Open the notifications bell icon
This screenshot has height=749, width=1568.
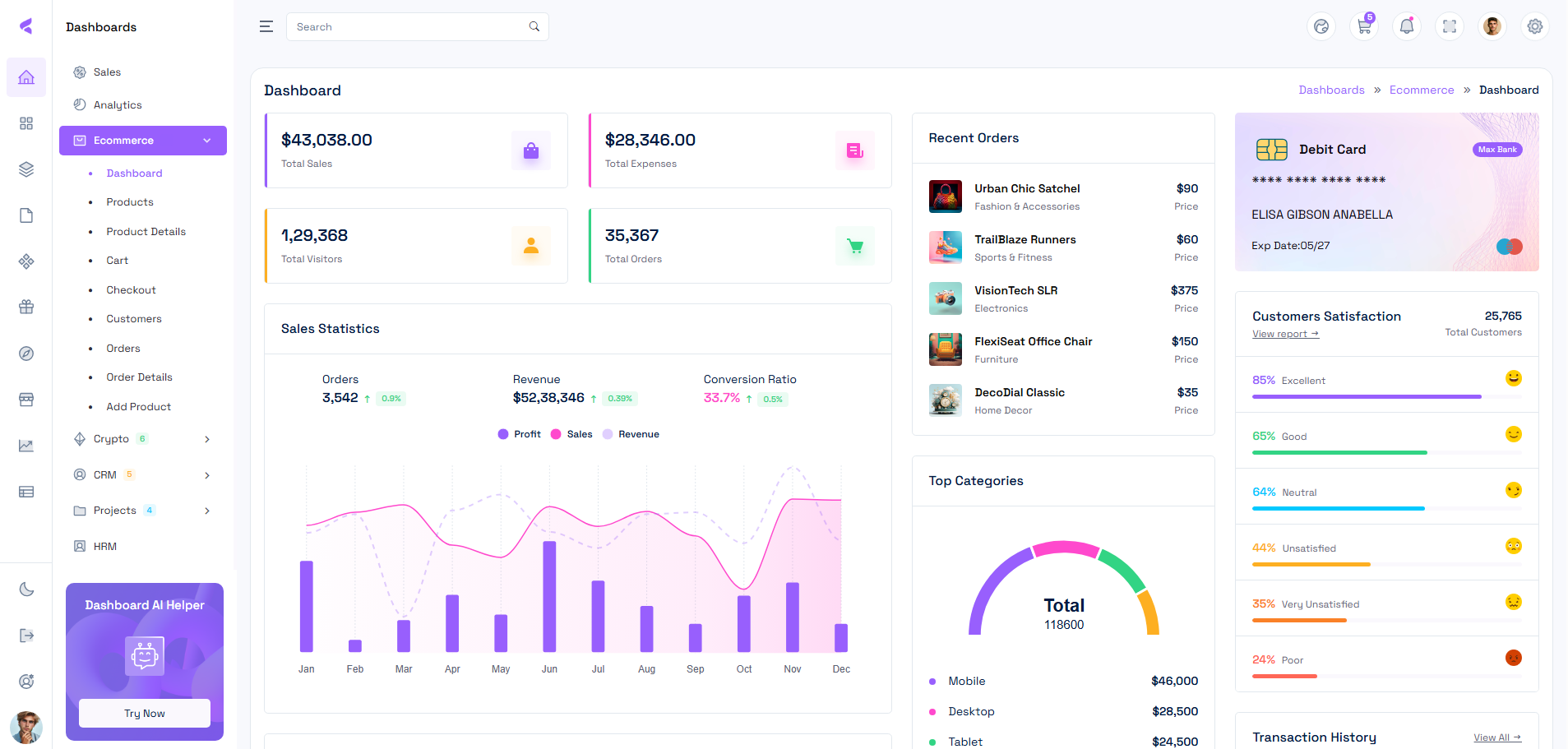(1407, 26)
